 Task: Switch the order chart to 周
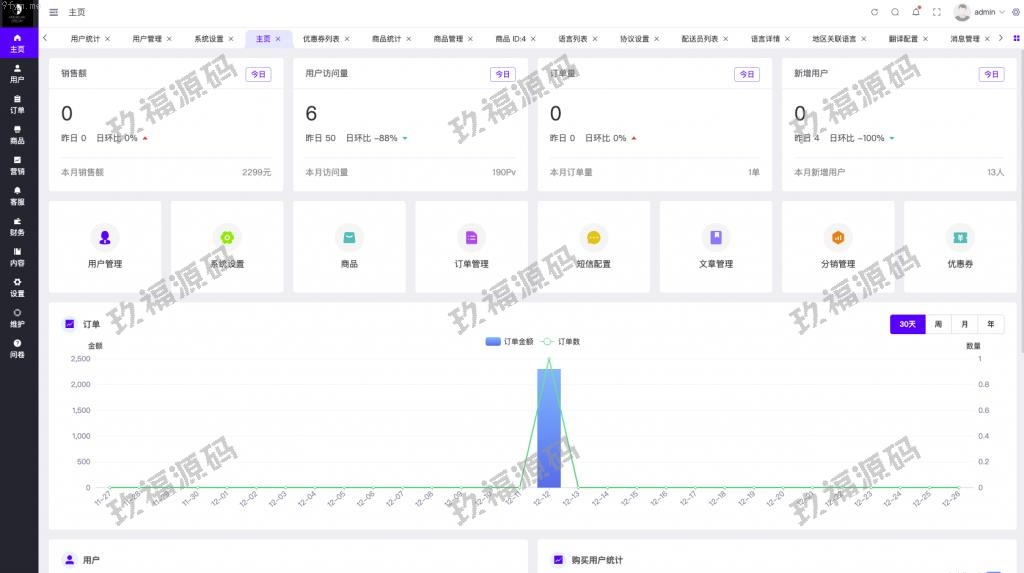[x=938, y=324]
